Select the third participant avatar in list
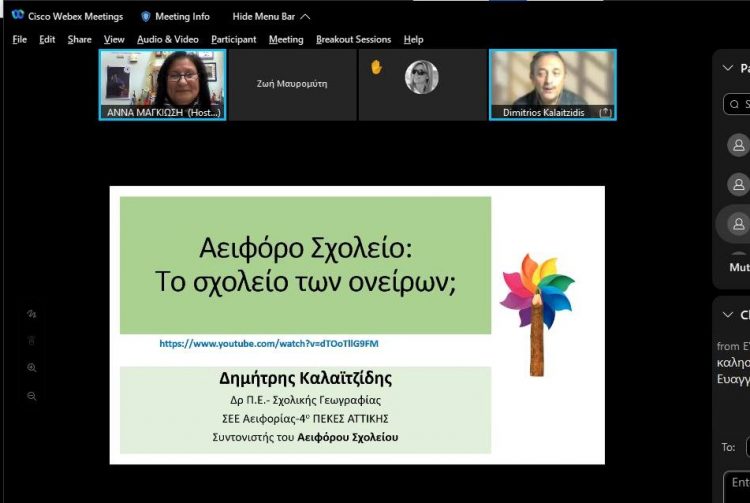 point(739,224)
